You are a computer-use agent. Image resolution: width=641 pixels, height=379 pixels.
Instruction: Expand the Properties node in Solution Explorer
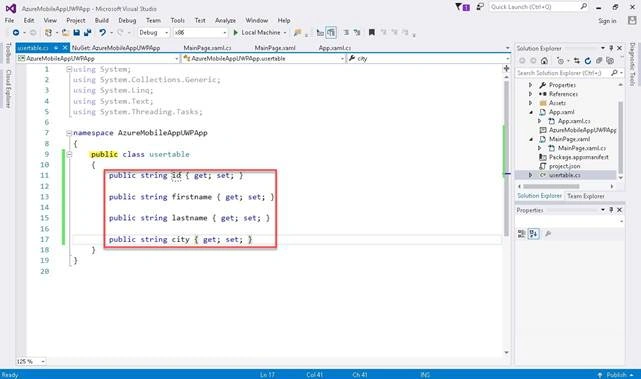click(x=531, y=85)
